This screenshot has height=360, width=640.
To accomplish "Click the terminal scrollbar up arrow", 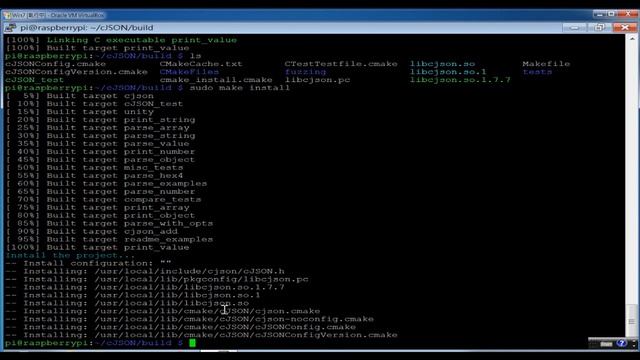I will pyautogui.click(x=632, y=39).
